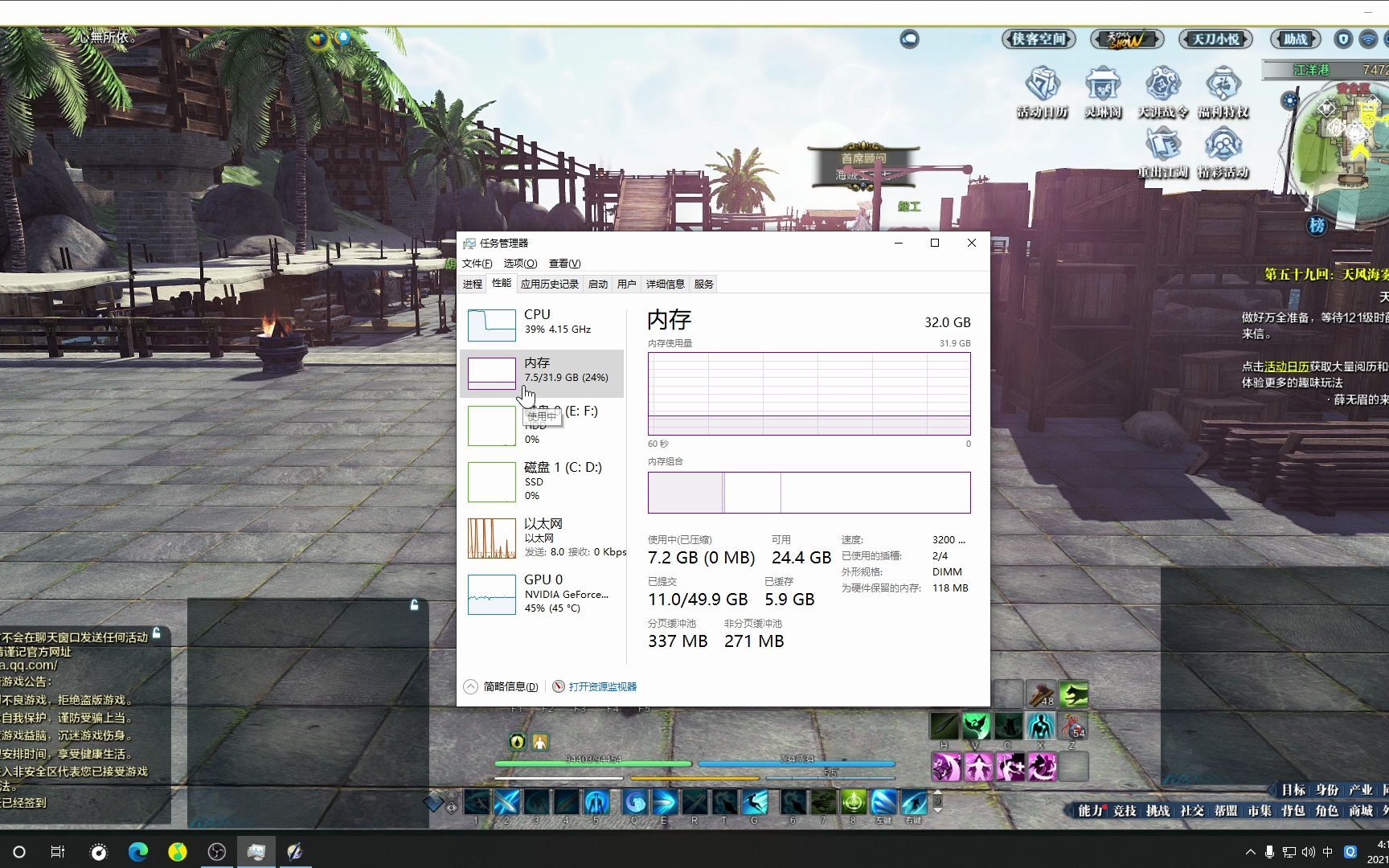
Task: Open the 福利特权 benefits icon
Action: coord(1223,92)
